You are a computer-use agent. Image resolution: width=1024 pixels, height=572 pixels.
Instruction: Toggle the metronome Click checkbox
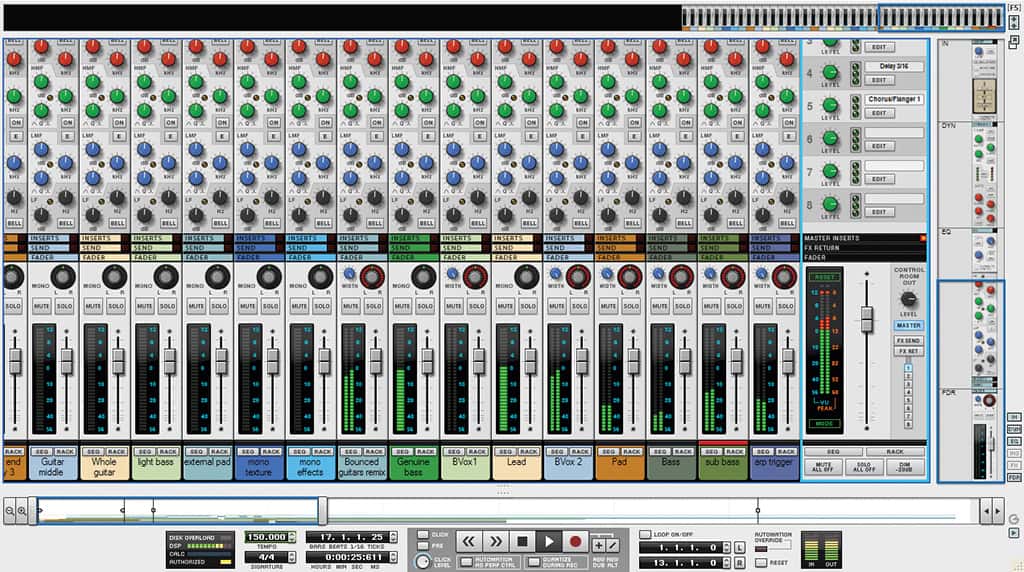coord(423,535)
